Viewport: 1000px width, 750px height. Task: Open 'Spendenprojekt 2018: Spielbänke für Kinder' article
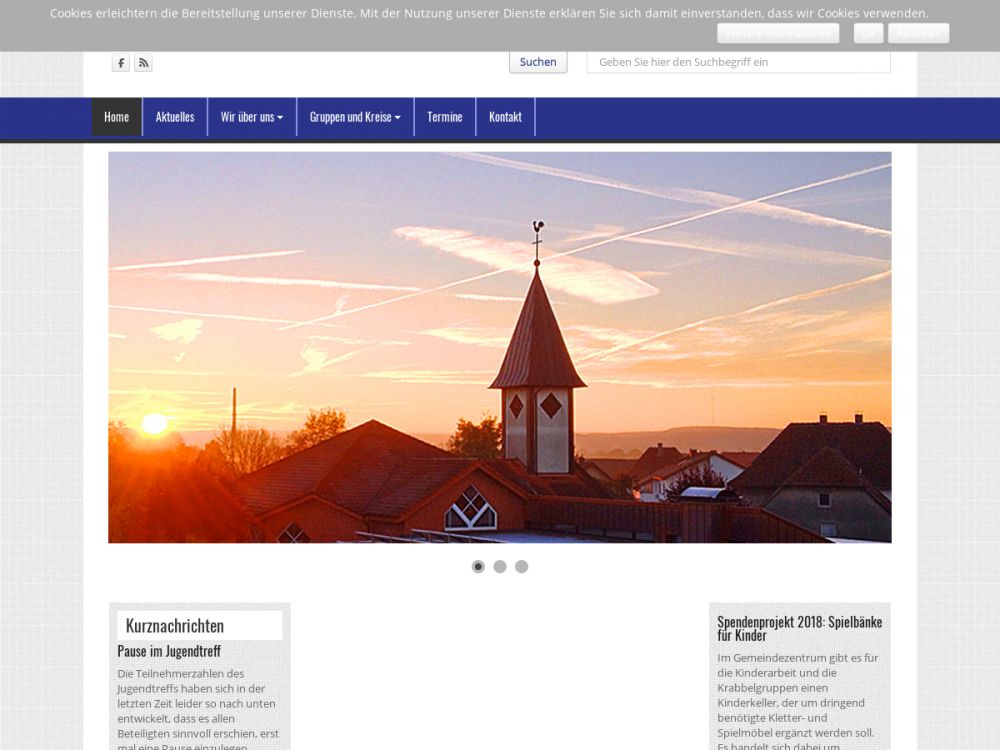click(799, 628)
